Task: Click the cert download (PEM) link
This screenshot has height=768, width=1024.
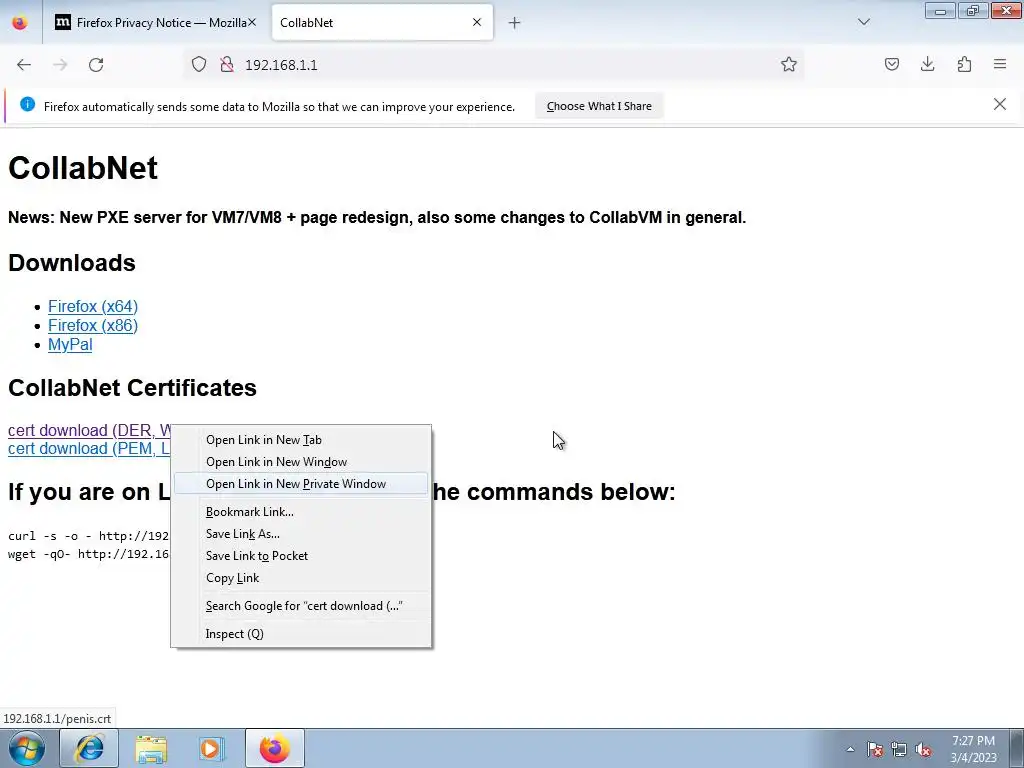Action: (89, 449)
